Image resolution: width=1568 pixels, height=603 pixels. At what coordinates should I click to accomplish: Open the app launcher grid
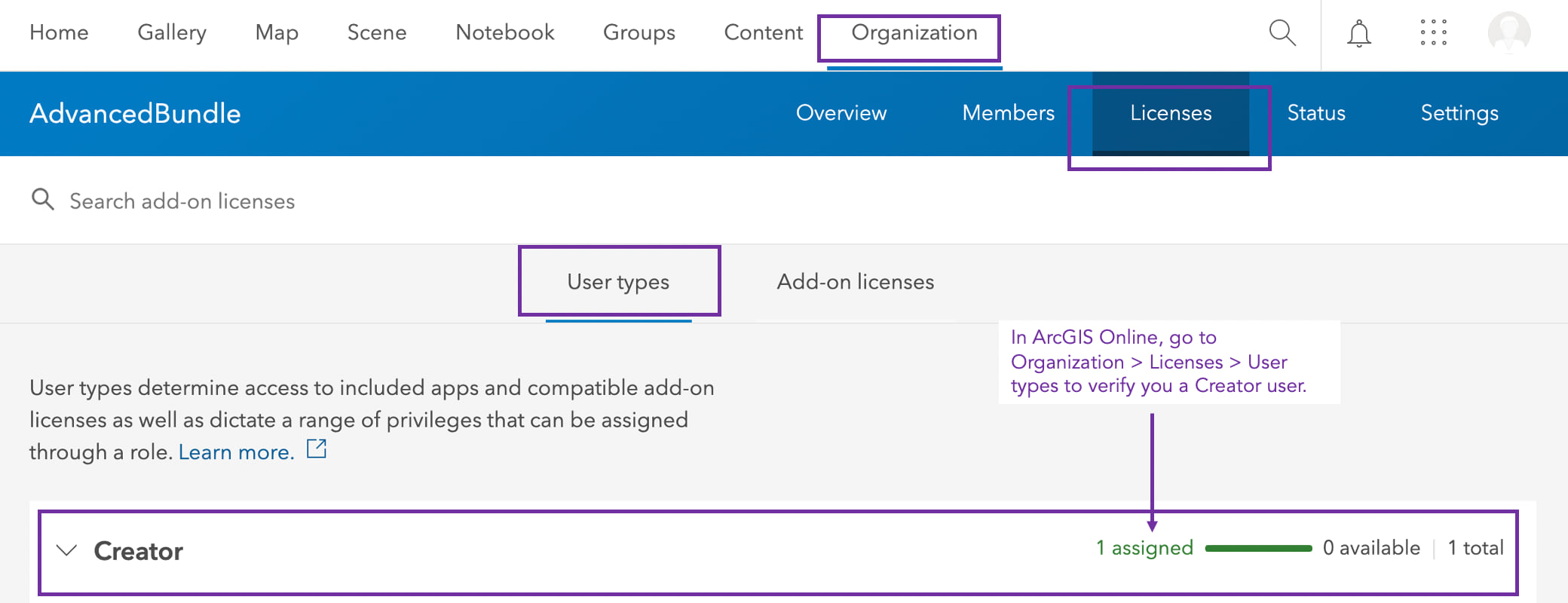(x=1433, y=33)
